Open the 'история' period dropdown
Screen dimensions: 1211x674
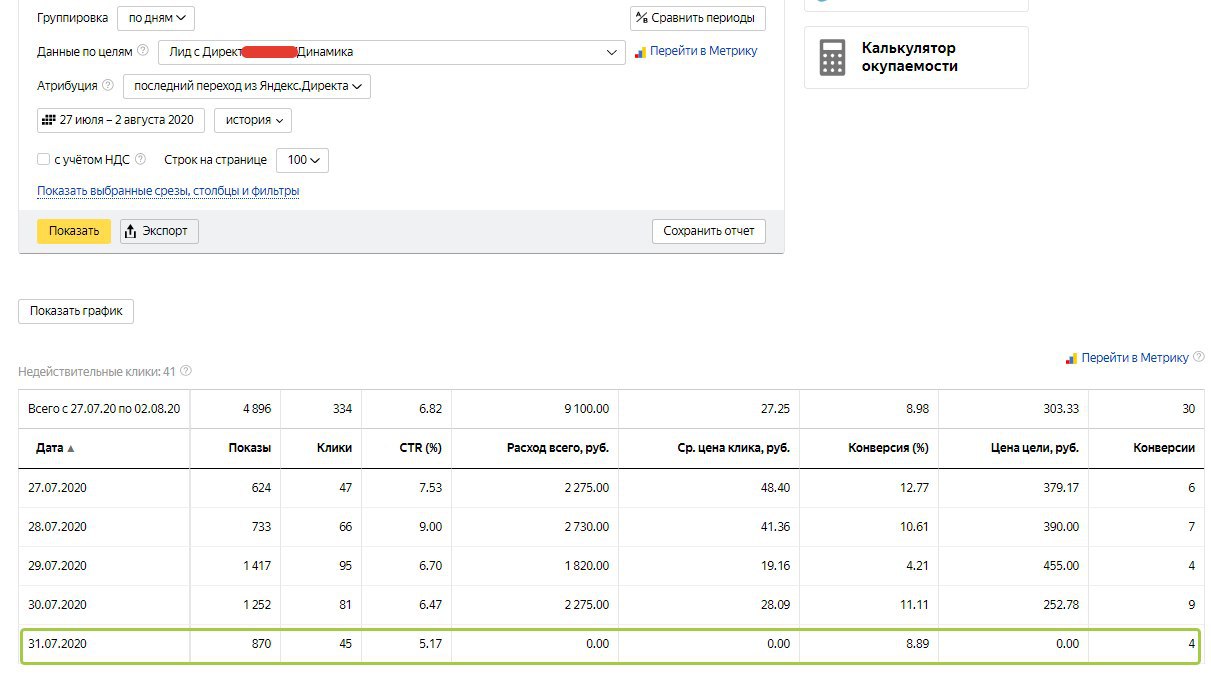[252, 120]
